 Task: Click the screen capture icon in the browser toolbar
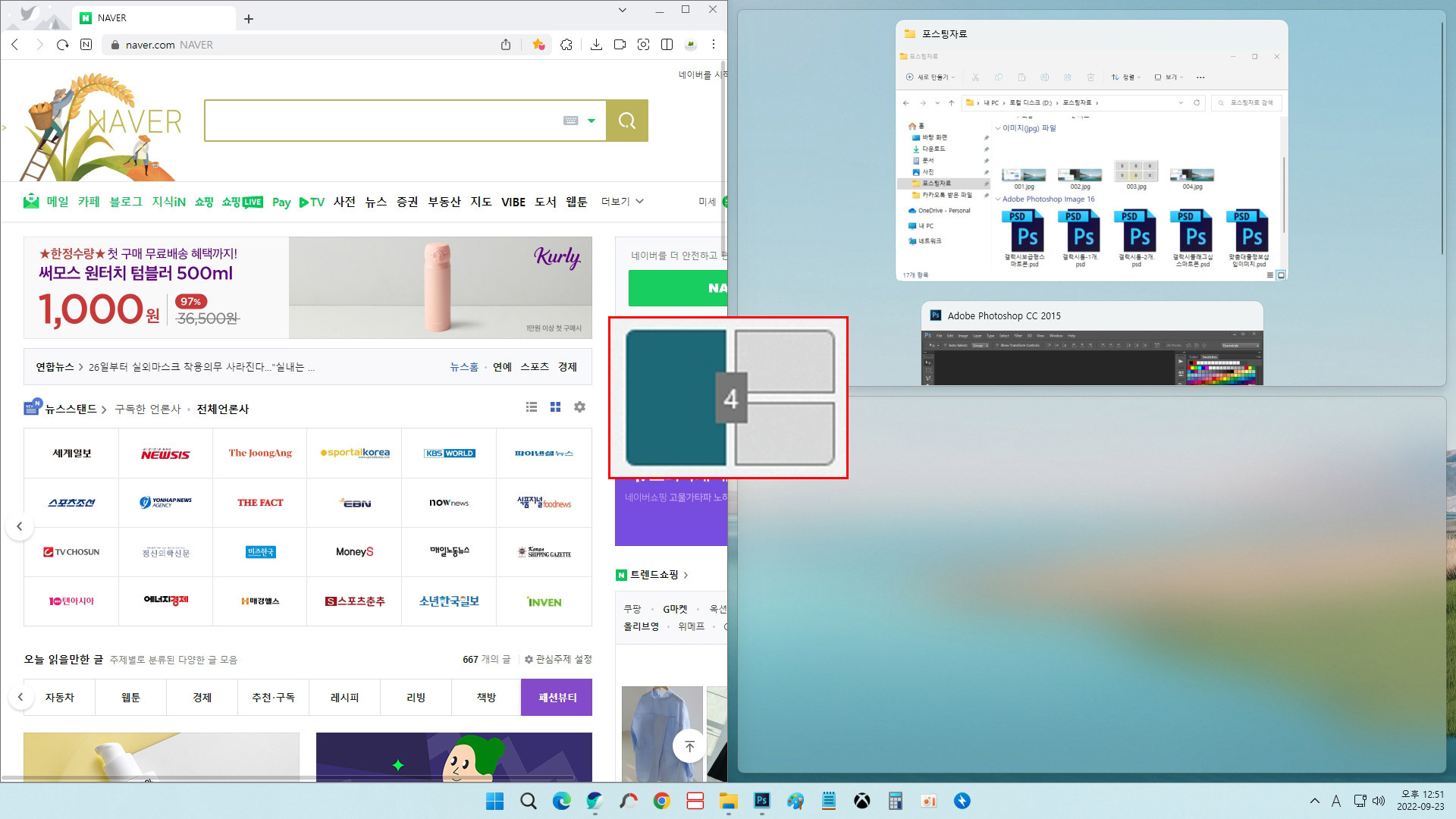pyautogui.click(x=644, y=44)
